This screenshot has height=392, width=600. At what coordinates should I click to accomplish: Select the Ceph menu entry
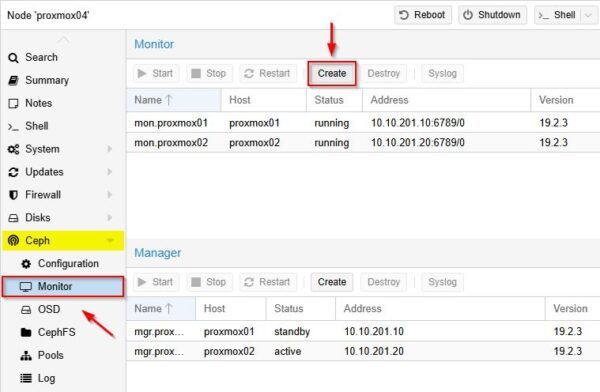pos(63,241)
